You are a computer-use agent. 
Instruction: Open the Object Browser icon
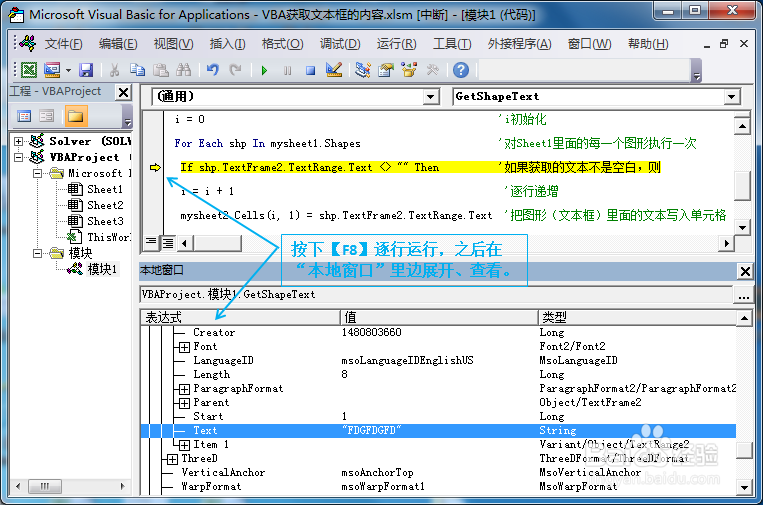[409, 70]
